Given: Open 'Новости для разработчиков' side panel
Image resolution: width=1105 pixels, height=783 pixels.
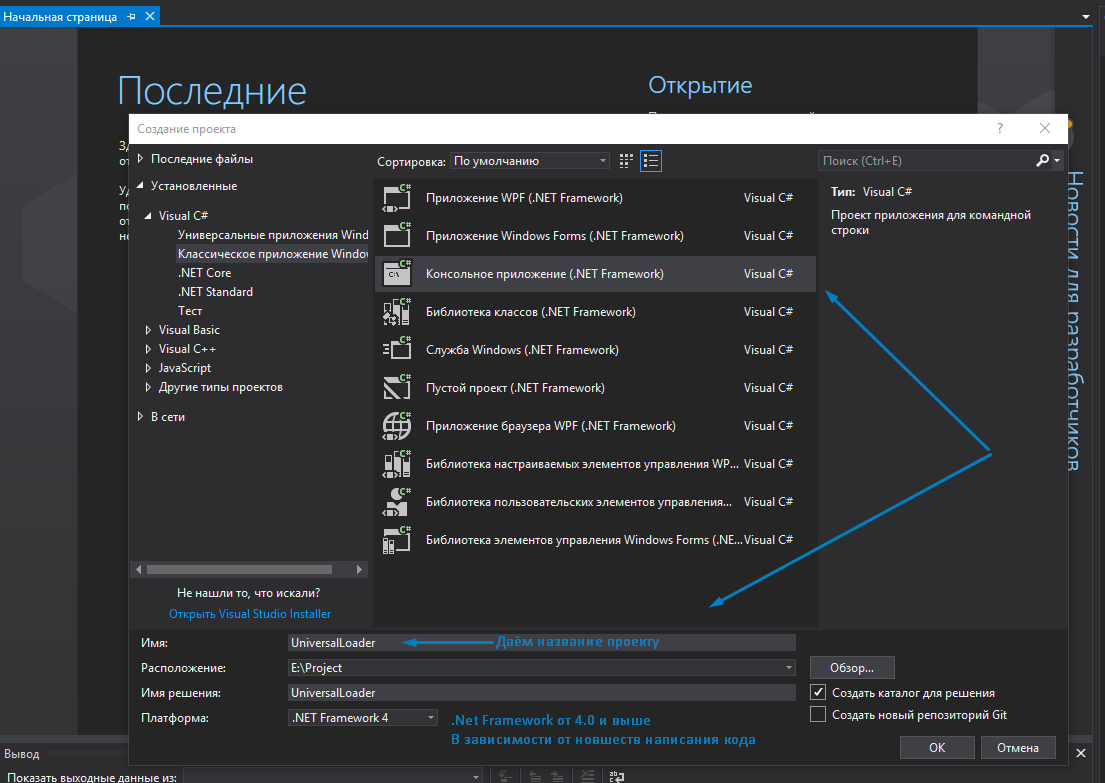Looking at the screenshot, I should (1074, 321).
